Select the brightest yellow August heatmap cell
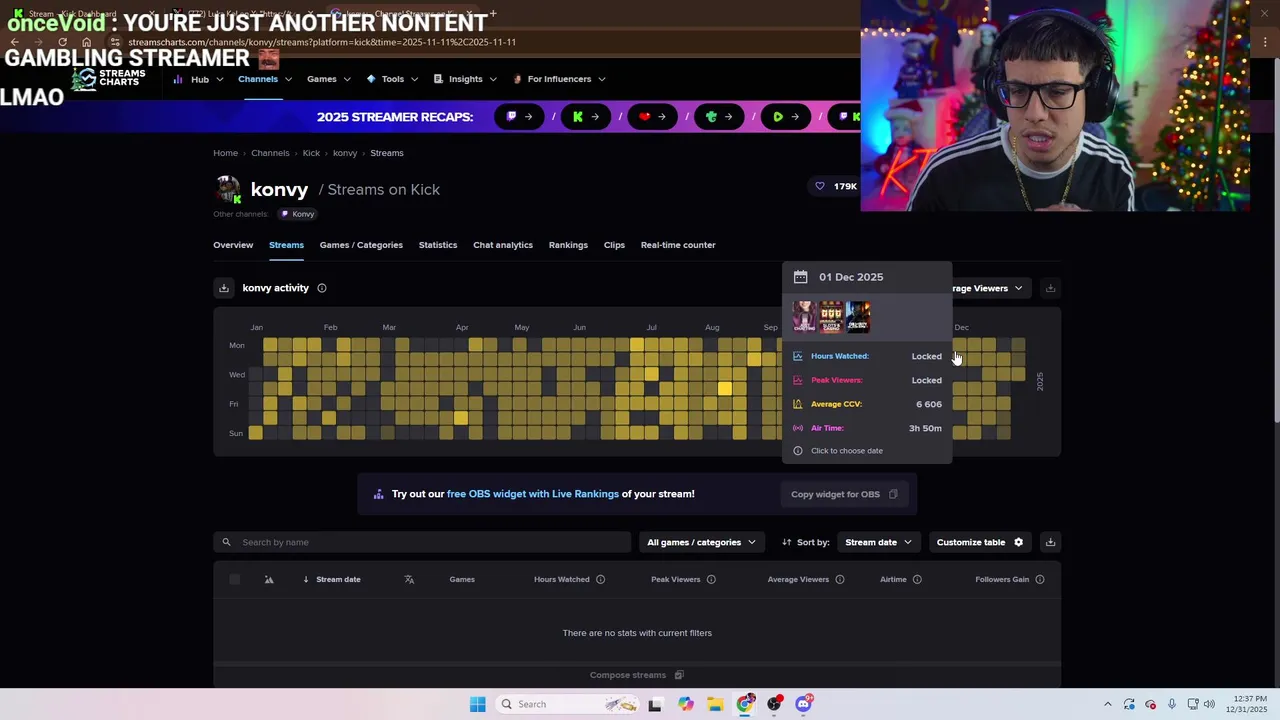 pos(724,389)
